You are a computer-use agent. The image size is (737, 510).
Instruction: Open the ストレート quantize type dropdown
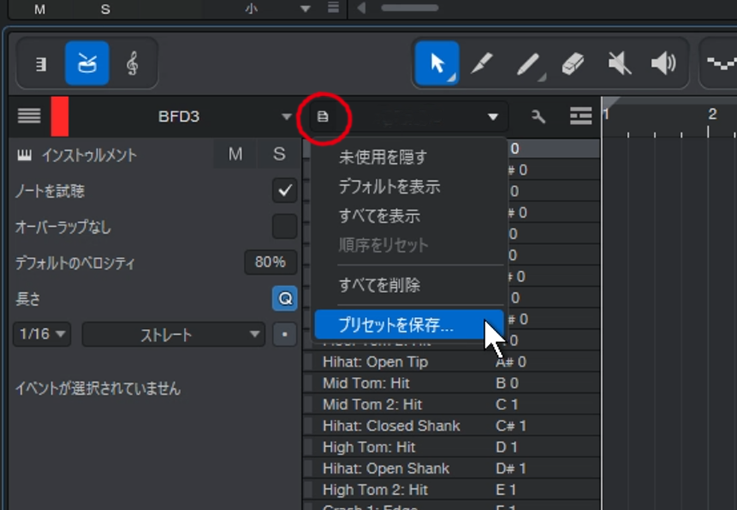[173, 335]
